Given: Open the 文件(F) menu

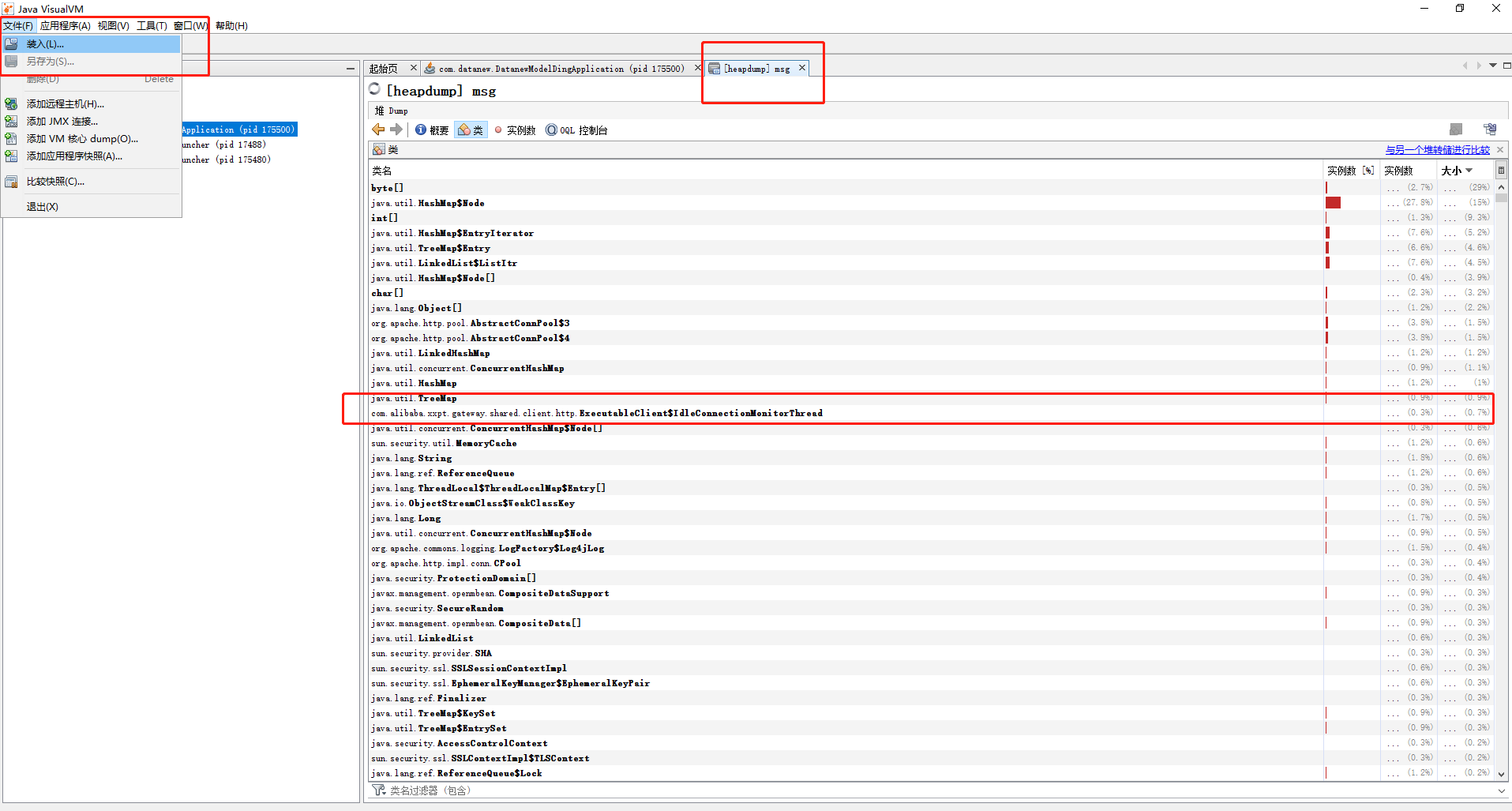Looking at the screenshot, I should click(x=18, y=26).
